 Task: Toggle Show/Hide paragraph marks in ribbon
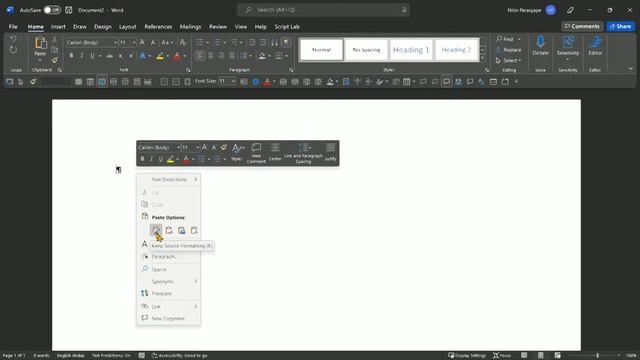click(286, 42)
